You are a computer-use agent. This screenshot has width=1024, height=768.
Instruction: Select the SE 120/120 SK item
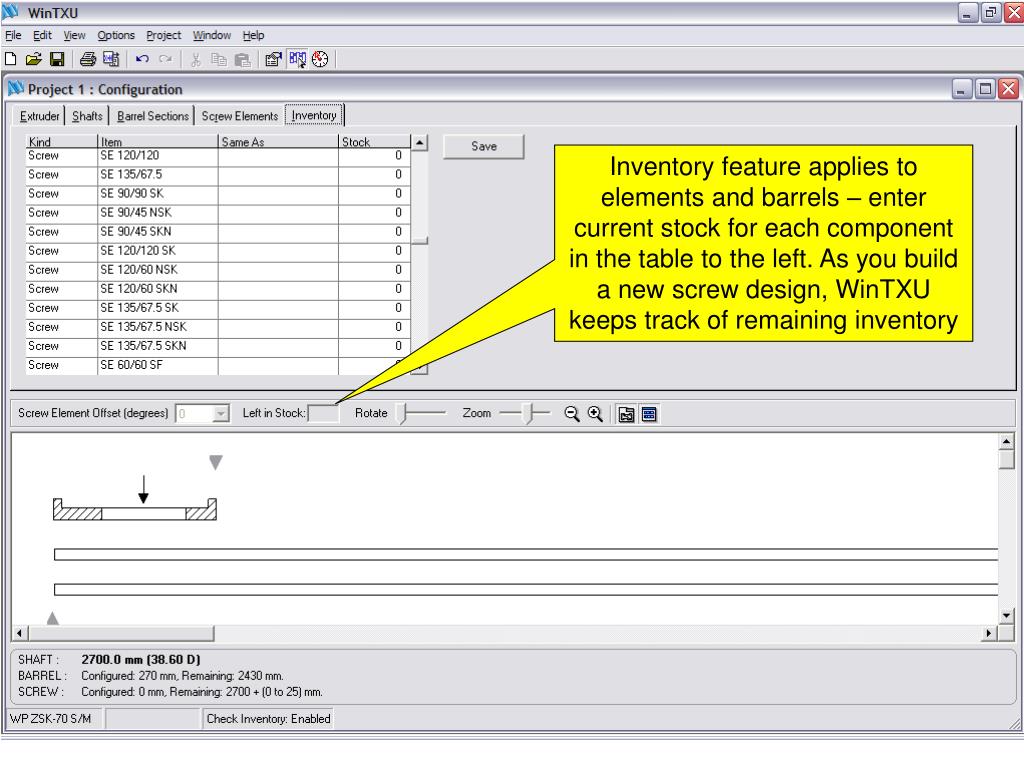(x=157, y=250)
